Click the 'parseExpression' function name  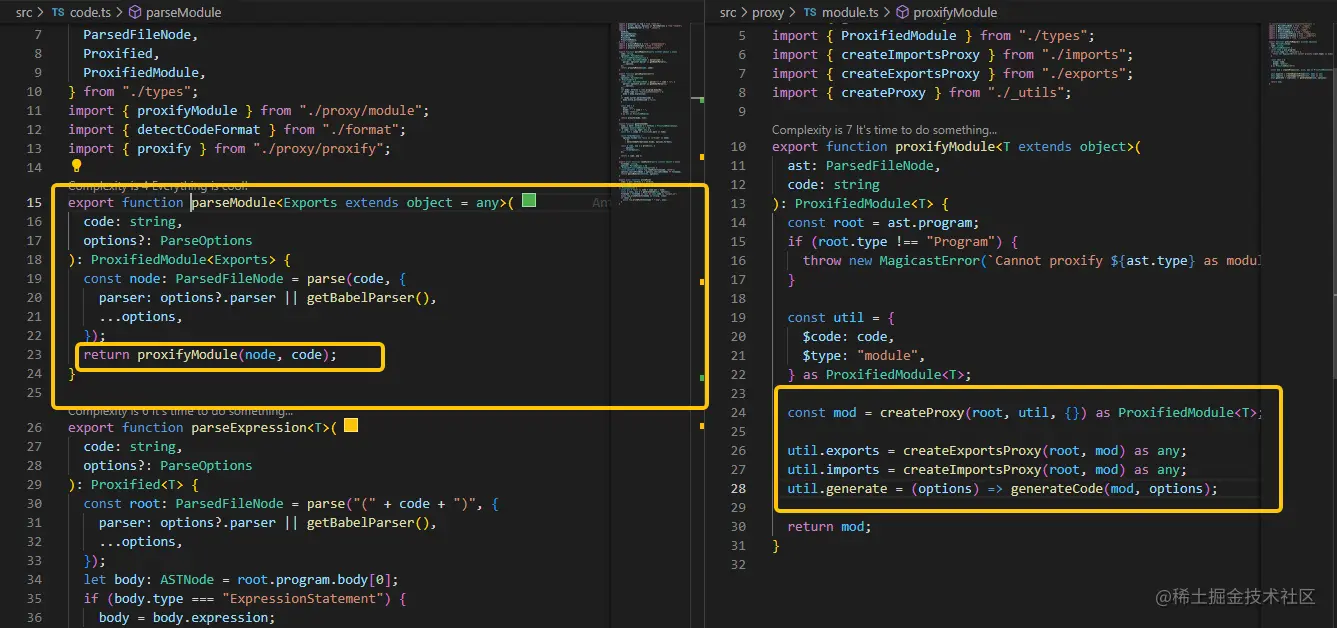coord(248,427)
